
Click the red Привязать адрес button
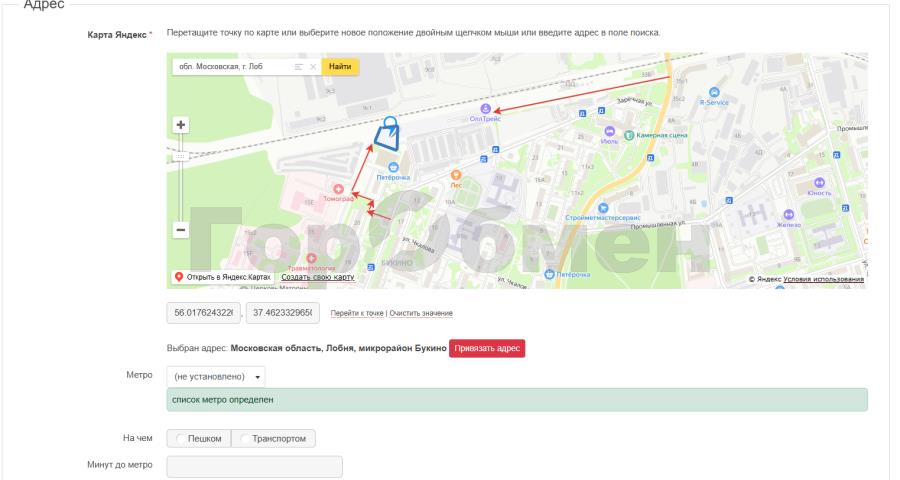487,348
